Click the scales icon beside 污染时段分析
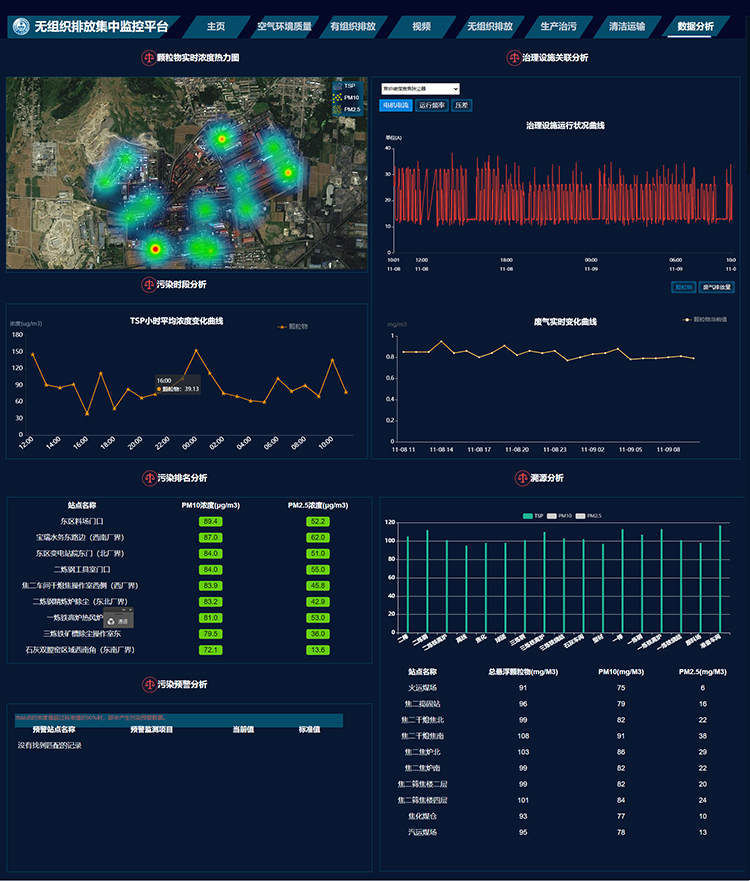Screen dimensions: 750x881 (x=148, y=285)
